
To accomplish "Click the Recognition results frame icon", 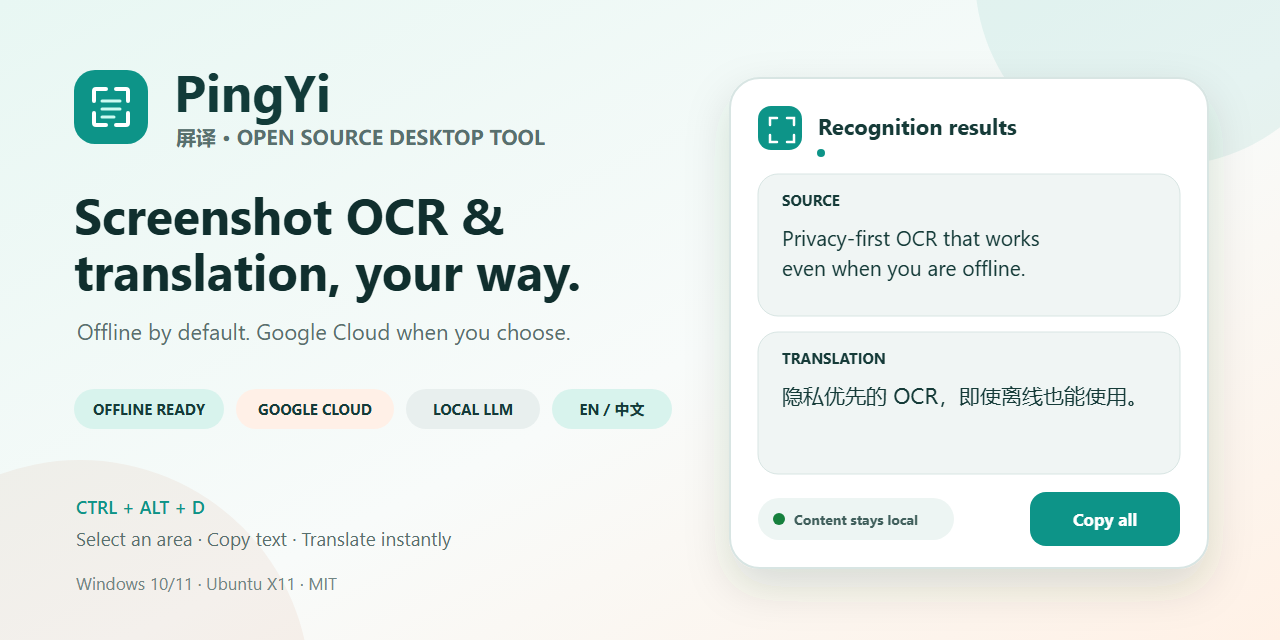I will (x=780, y=128).
